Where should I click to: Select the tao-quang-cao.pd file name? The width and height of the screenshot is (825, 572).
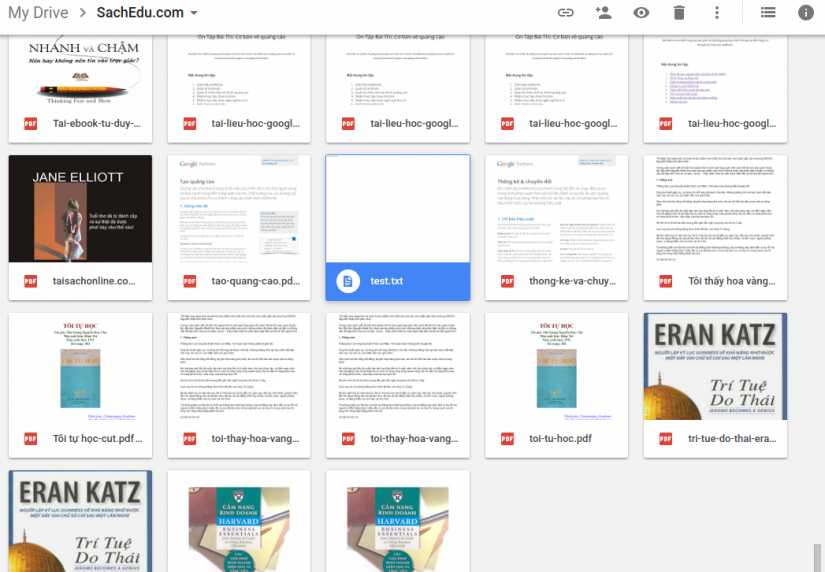(255, 281)
